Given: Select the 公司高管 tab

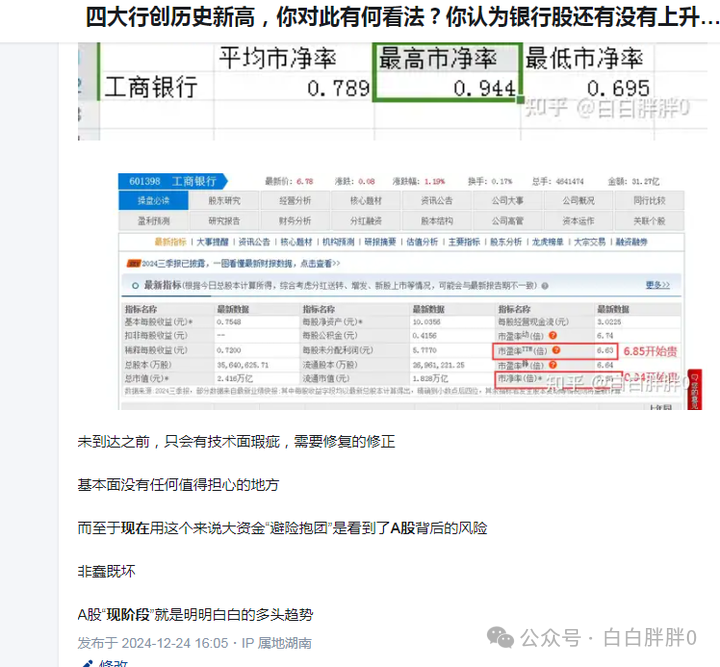Looking at the screenshot, I should [507, 221].
